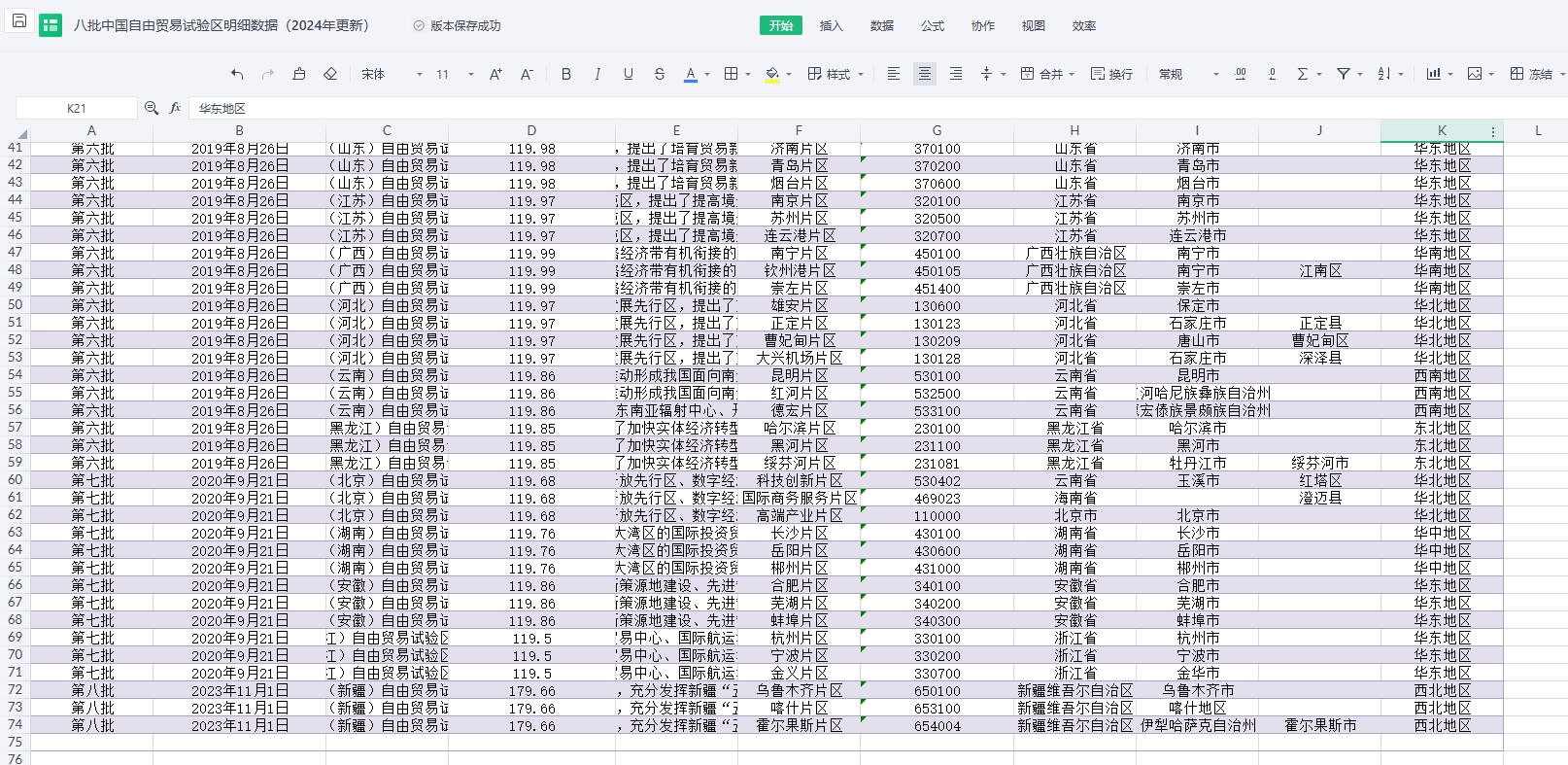Open the 视图 tab

pos(1034,25)
